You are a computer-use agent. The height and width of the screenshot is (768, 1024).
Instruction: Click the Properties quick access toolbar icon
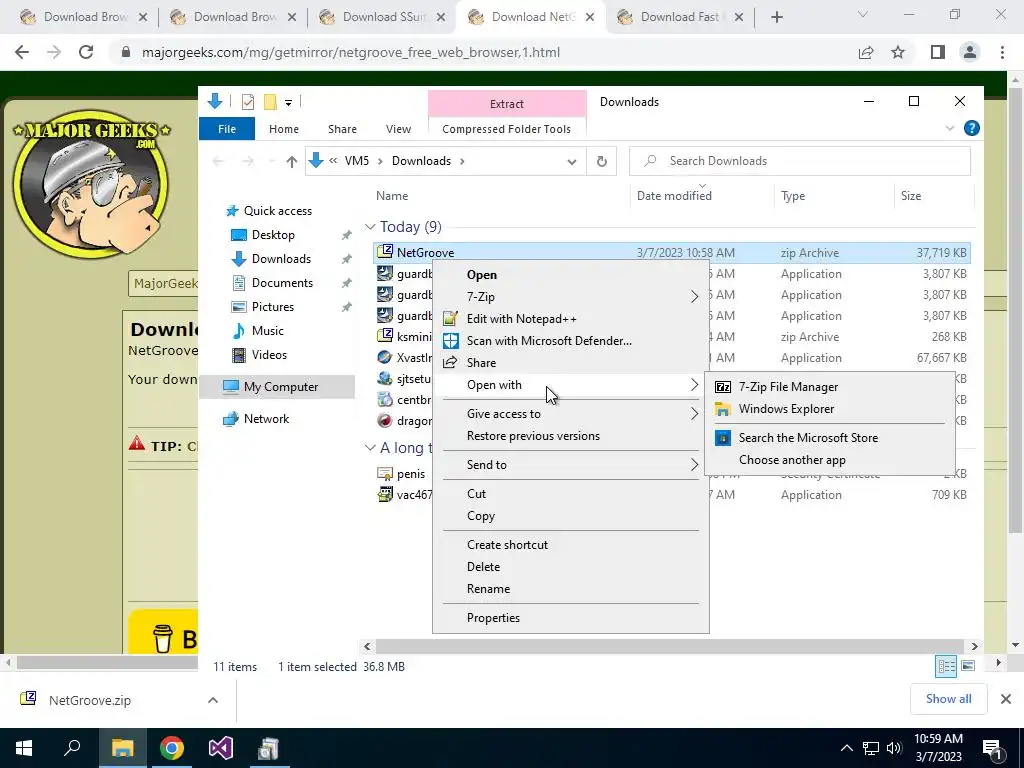click(x=248, y=102)
